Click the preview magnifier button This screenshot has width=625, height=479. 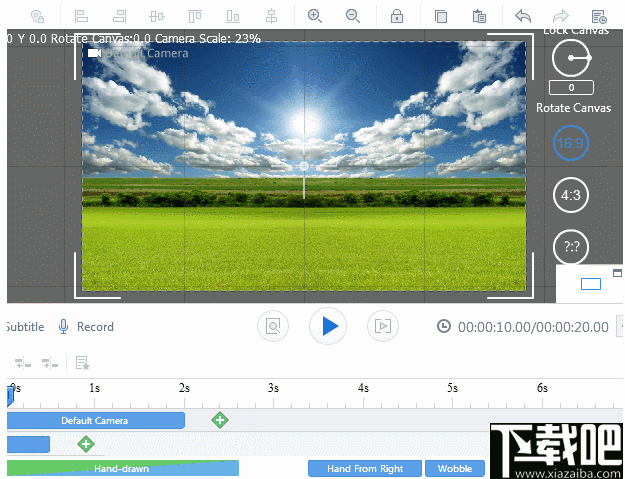click(273, 326)
